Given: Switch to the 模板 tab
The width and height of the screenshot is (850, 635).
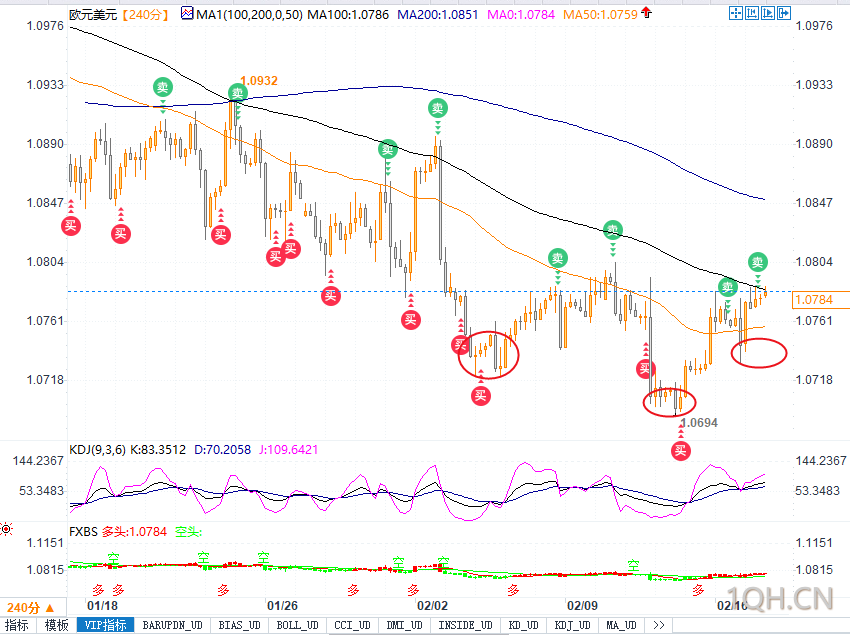Looking at the screenshot, I should [56, 625].
